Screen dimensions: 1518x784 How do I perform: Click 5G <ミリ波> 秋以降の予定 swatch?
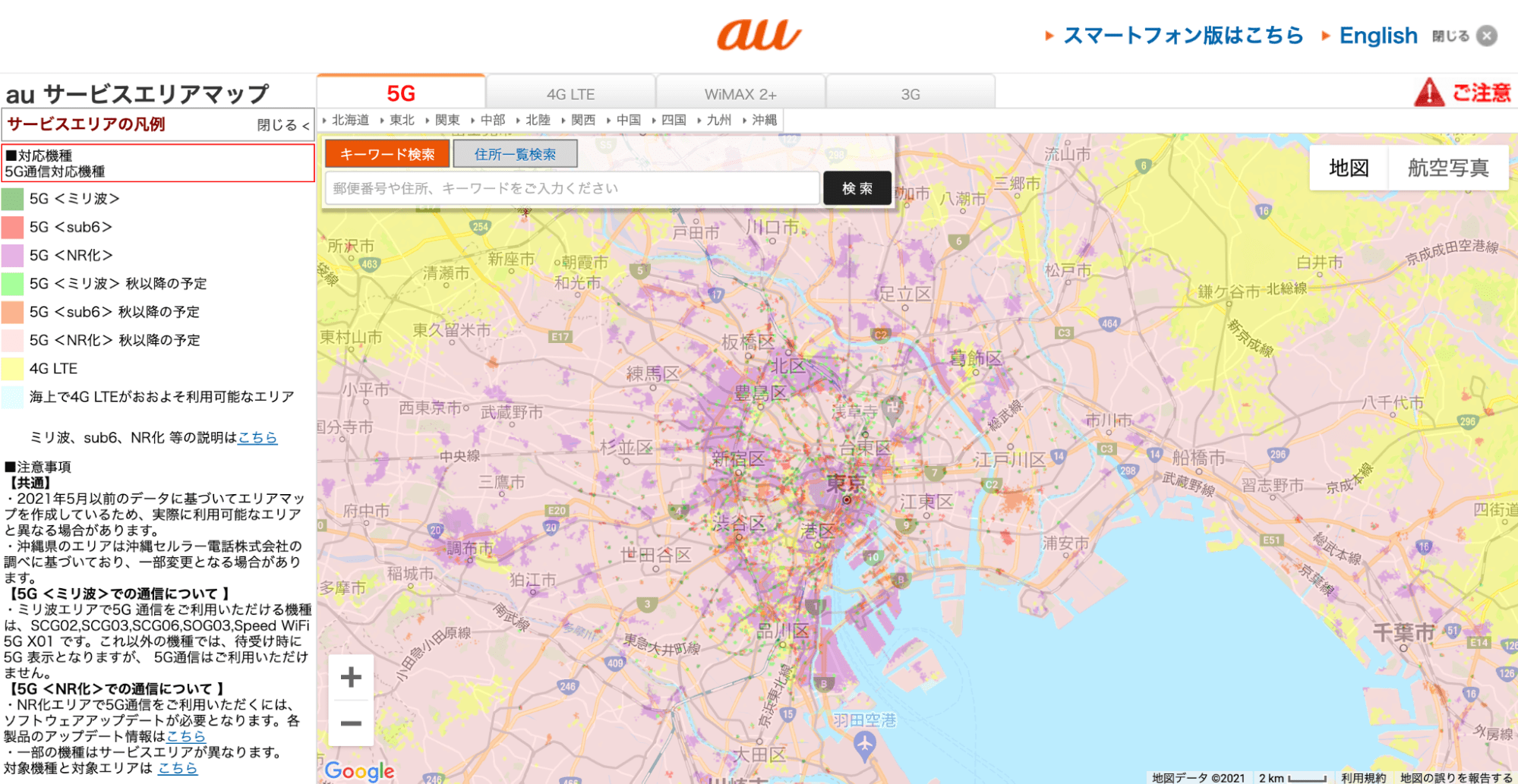13,284
